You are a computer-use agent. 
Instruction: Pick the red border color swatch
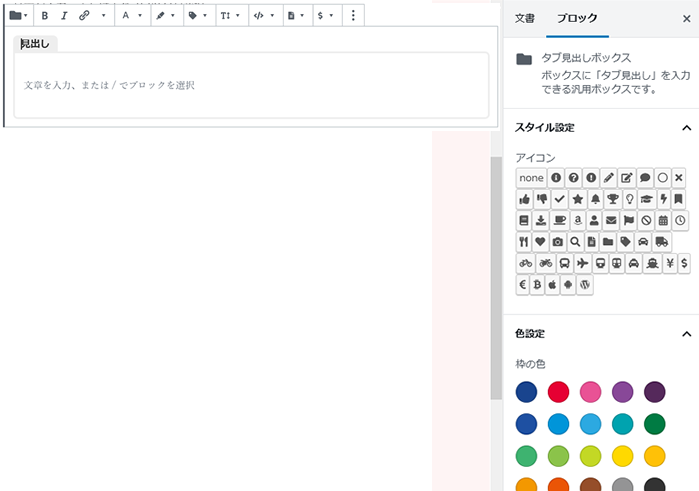[558, 392]
